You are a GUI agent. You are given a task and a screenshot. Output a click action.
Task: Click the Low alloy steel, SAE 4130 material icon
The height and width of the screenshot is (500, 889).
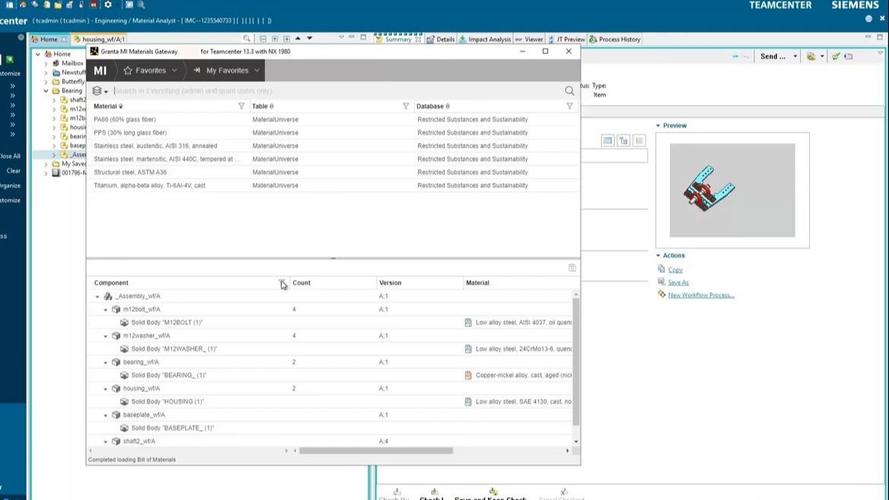(x=468, y=401)
